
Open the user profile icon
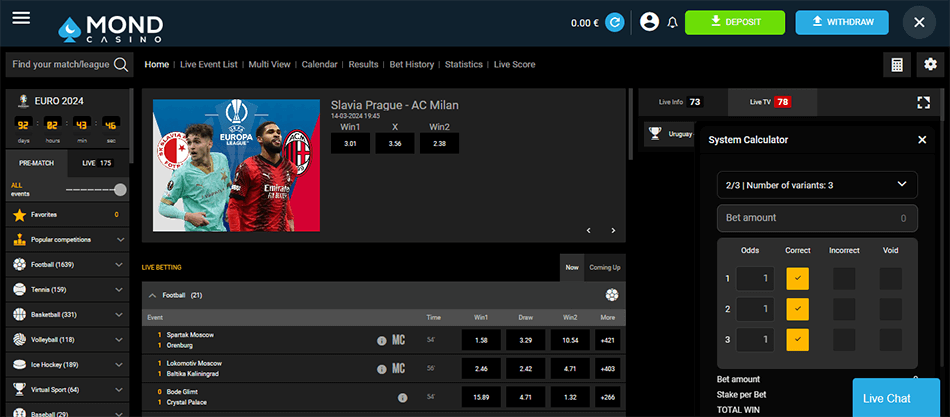tap(649, 22)
